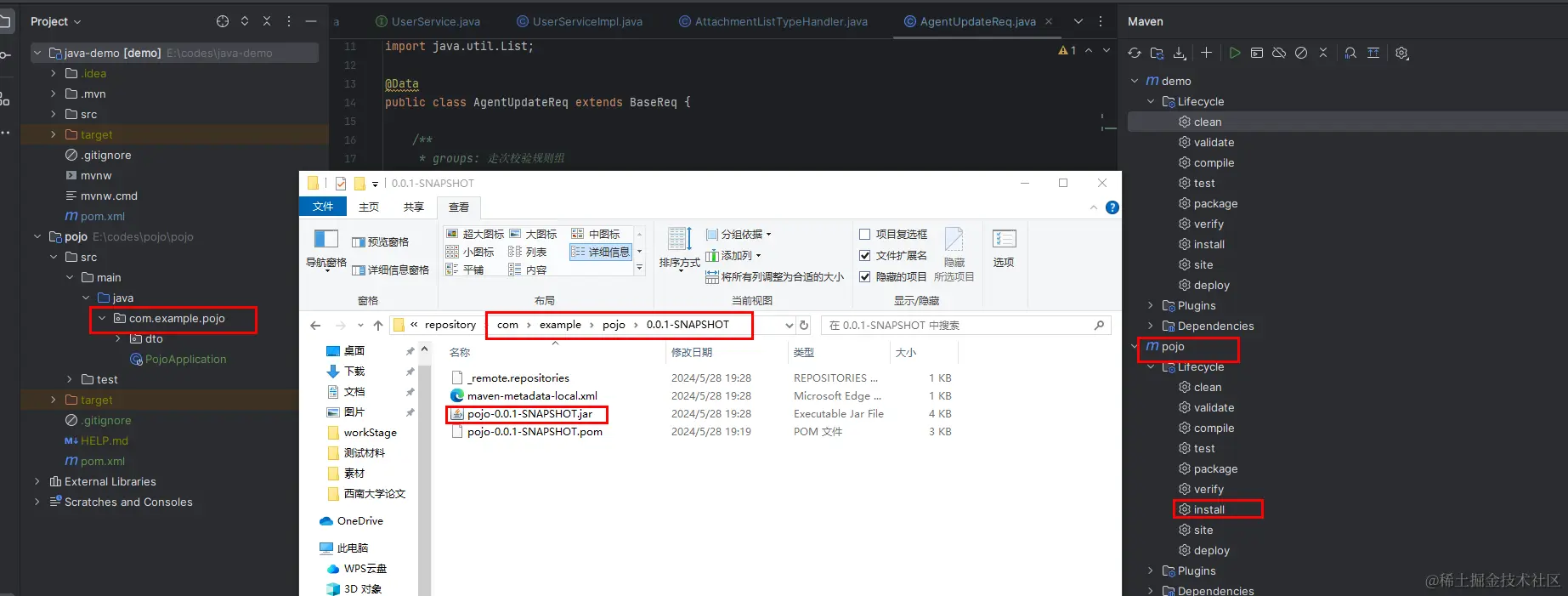Image resolution: width=1568 pixels, height=596 pixels.
Task: Toggle Maven offline mode cloud icon
Action: point(1279,53)
